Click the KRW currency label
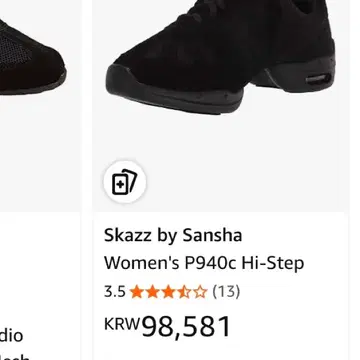The width and height of the screenshot is (360, 360). (122, 323)
